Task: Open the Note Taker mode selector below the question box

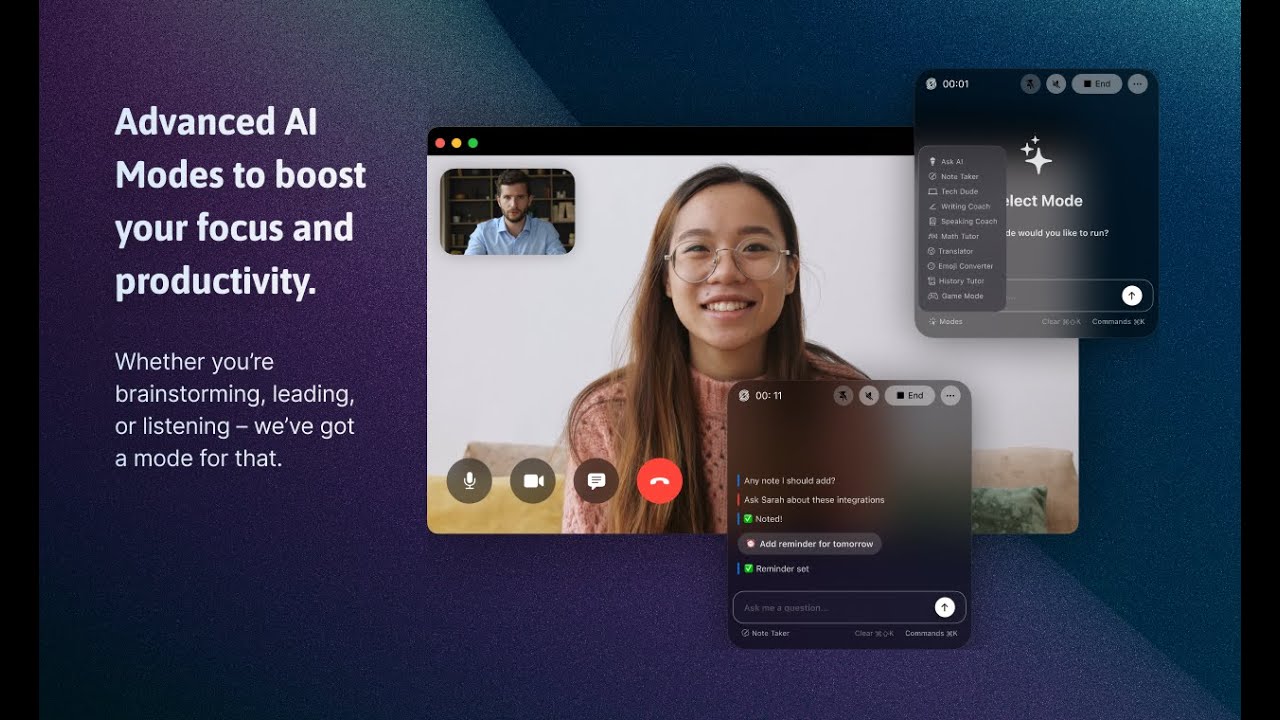Action: pyautogui.click(x=765, y=633)
